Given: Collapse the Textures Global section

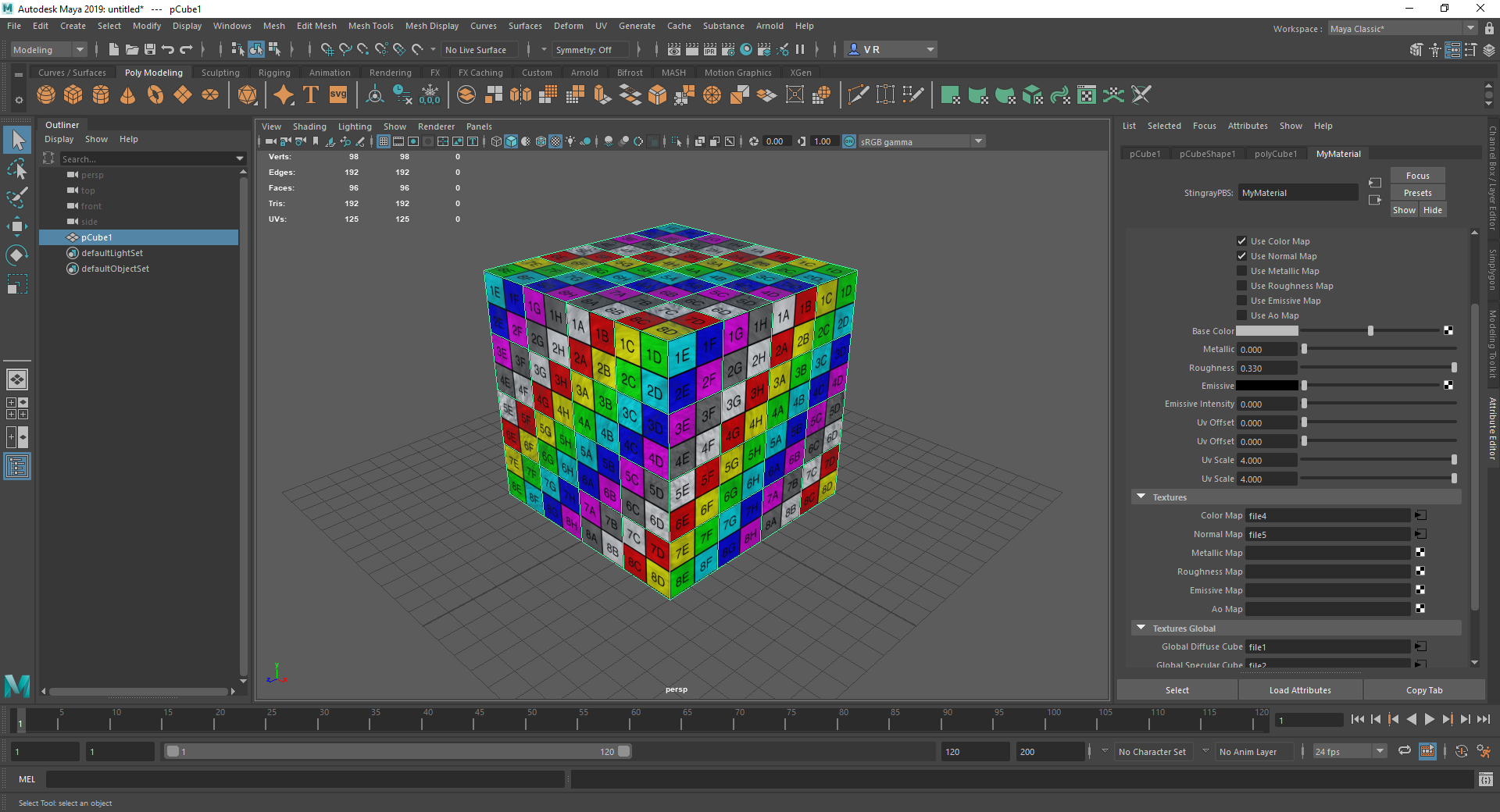Looking at the screenshot, I should (x=1141, y=628).
